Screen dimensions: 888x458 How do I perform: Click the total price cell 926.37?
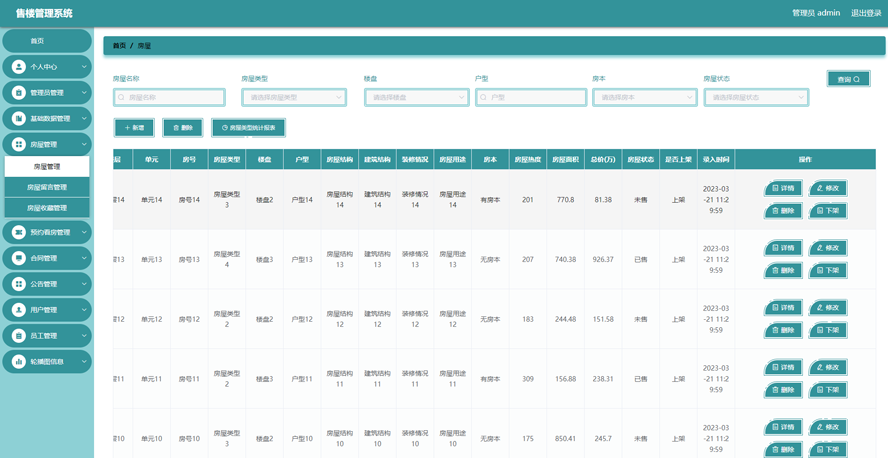[x=603, y=259]
